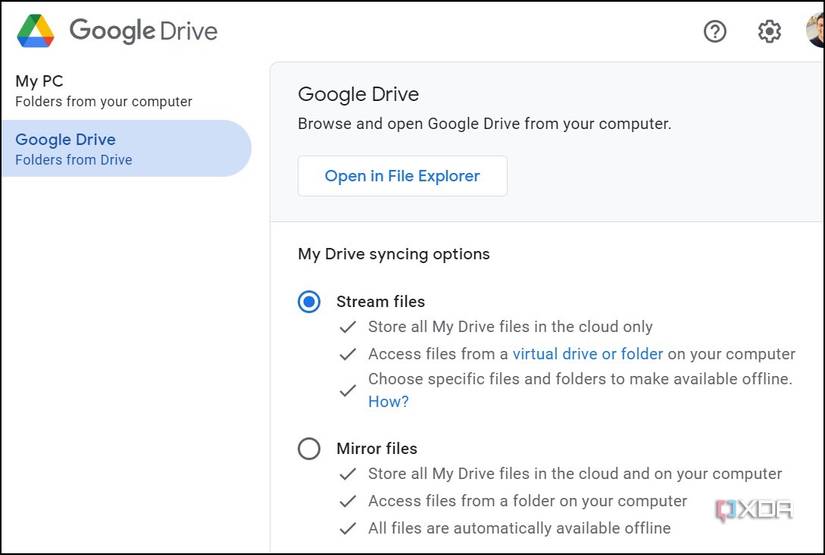Open the virtual drive or folder link
825x555 pixels.
point(587,354)
